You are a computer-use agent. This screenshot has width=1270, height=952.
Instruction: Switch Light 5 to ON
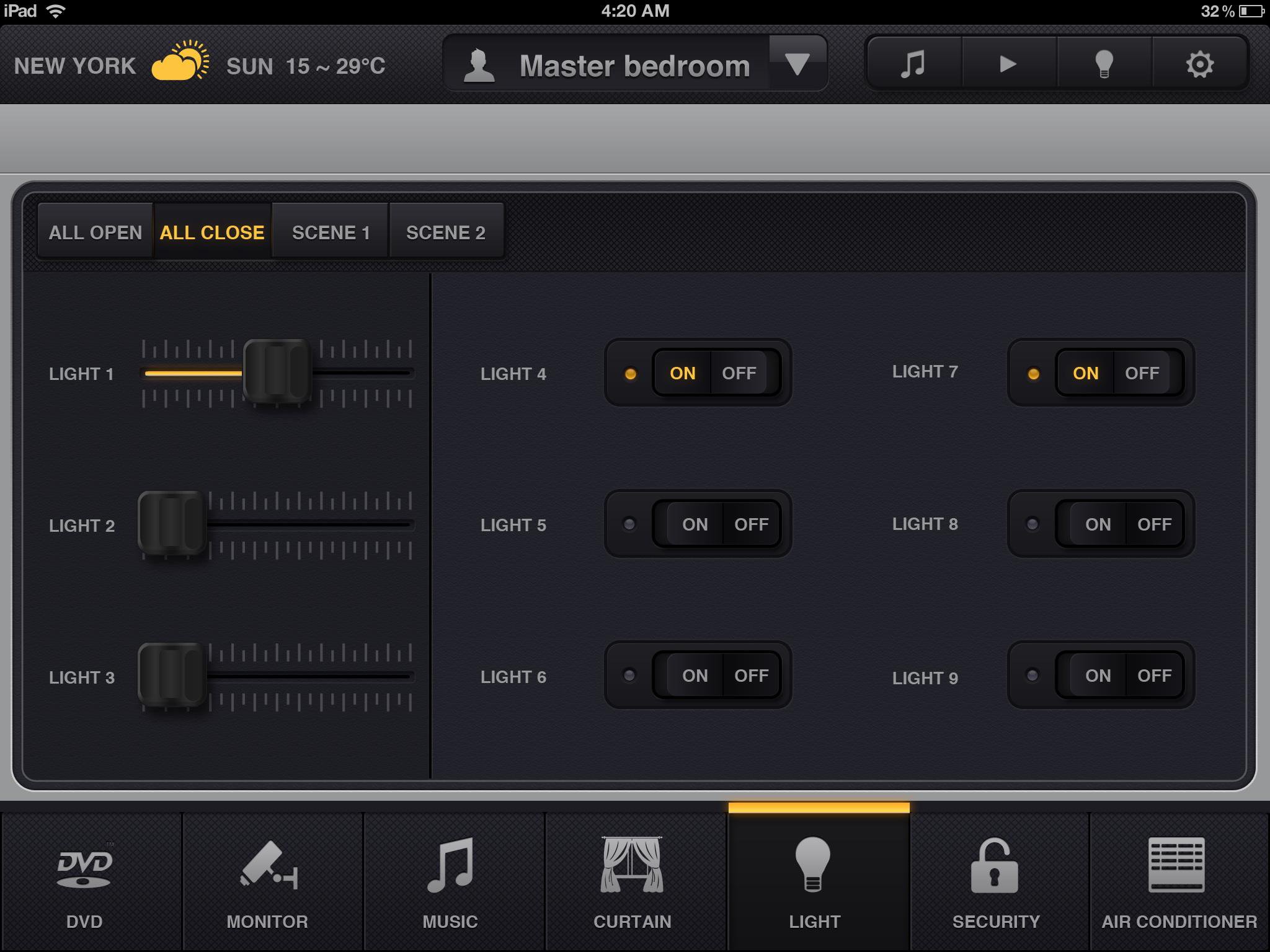pos(695,524)
